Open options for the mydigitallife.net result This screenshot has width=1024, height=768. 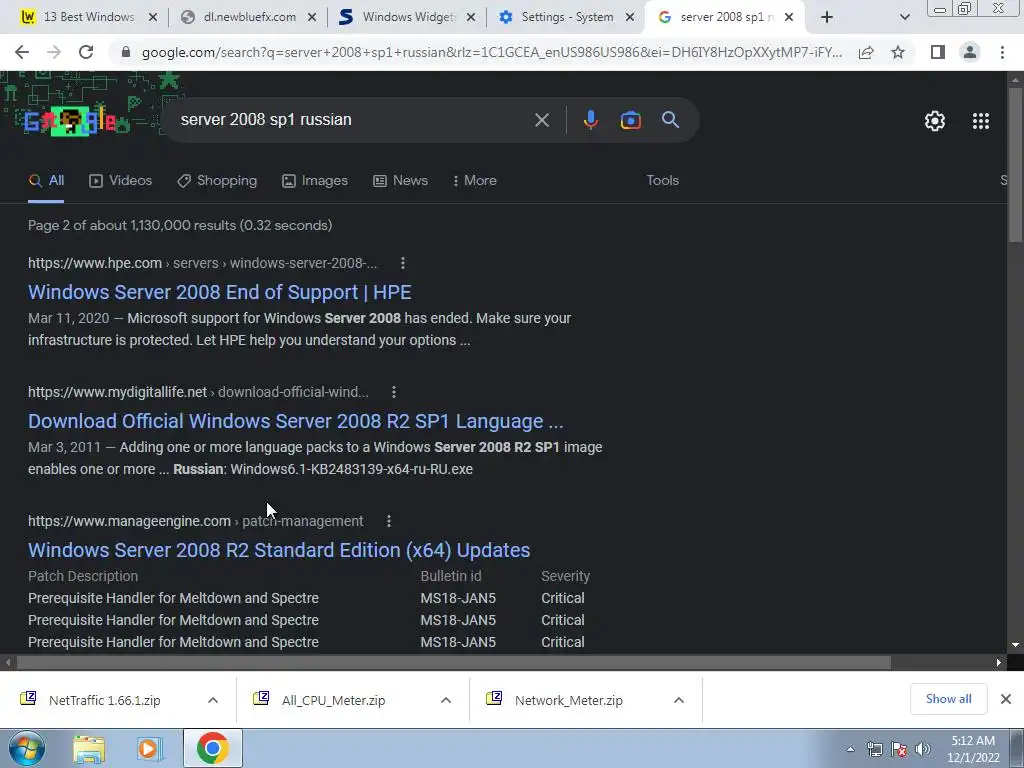[x=393, y=392]
